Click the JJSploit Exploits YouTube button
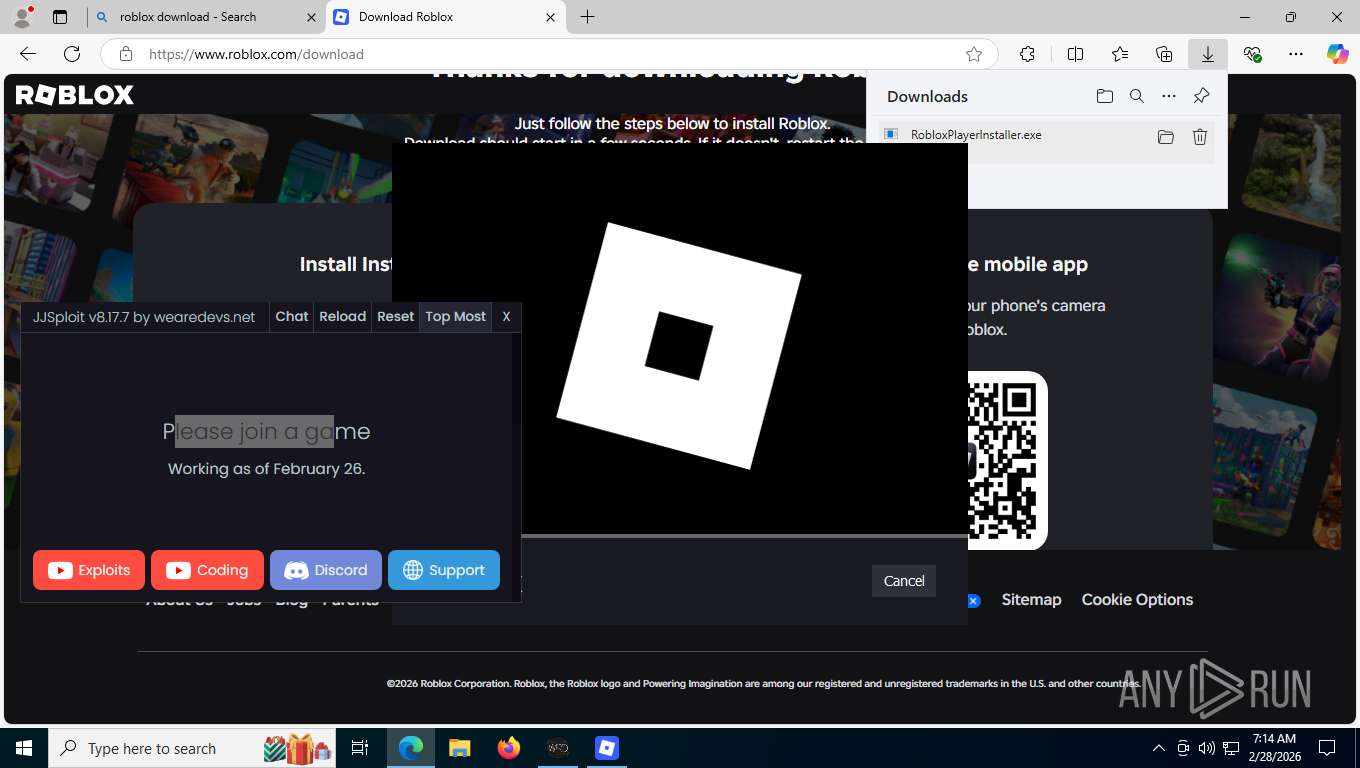1360x768 pixels. click(89, 570)
